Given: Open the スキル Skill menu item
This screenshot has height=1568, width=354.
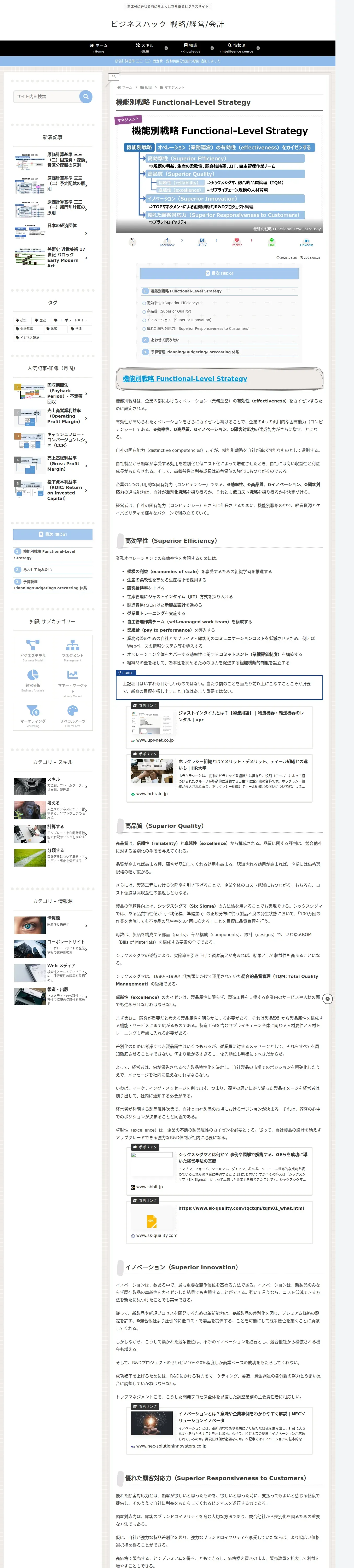Looking at the screenshot, I should point(145,48).
